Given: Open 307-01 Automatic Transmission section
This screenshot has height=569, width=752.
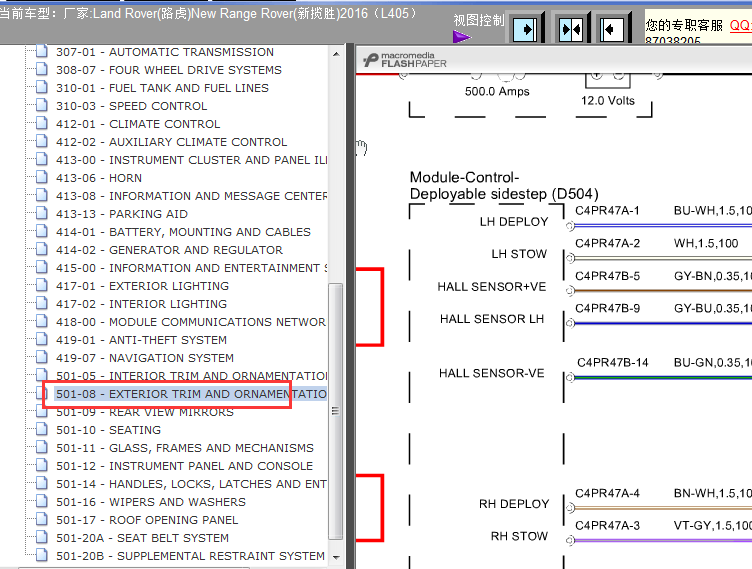Looking at the screenshot, I should coord(165,52).
